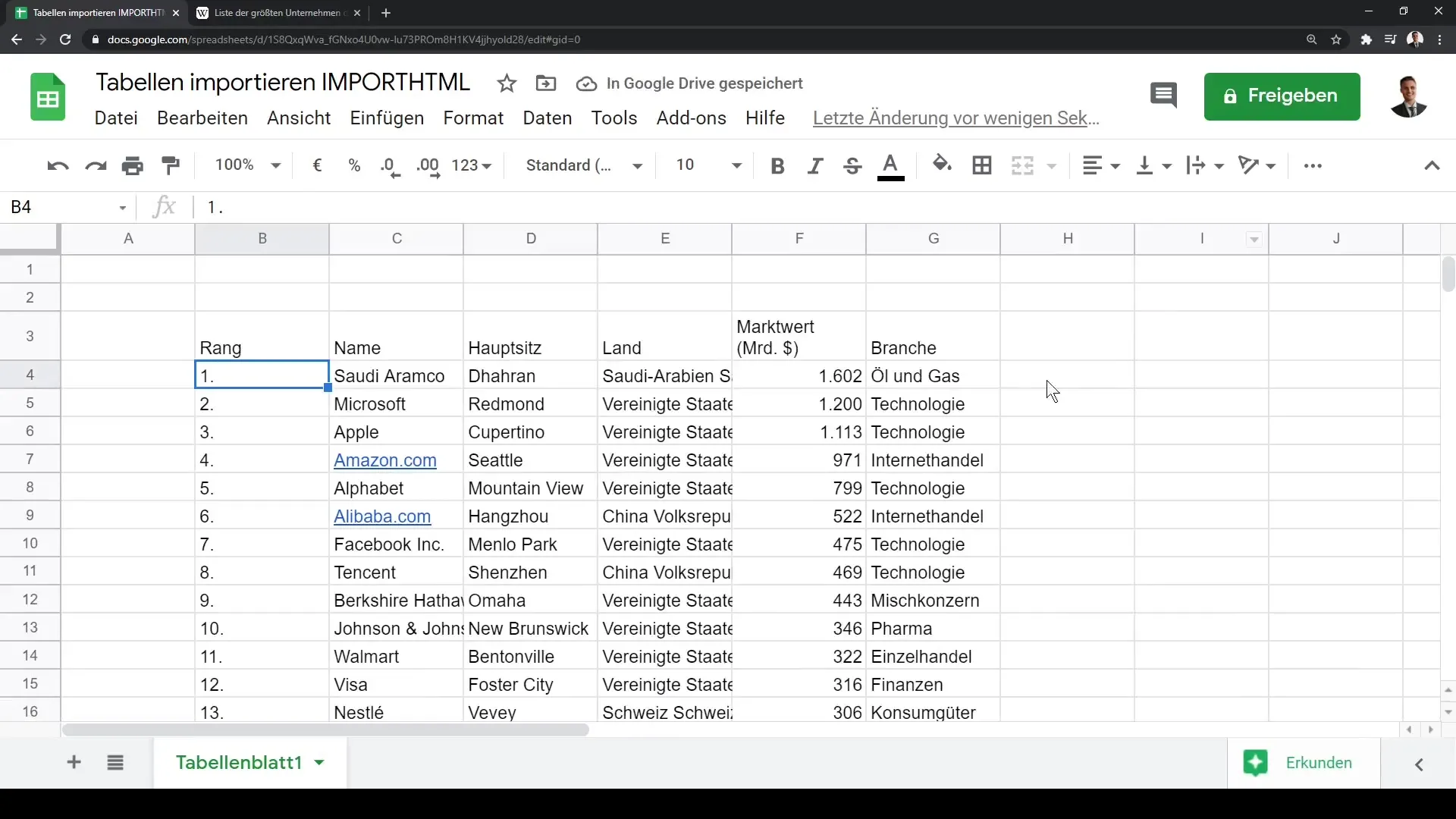Open text wrapping dropdown
The height and width of the screenshot is (819, 1456).
click(1205, 165)
